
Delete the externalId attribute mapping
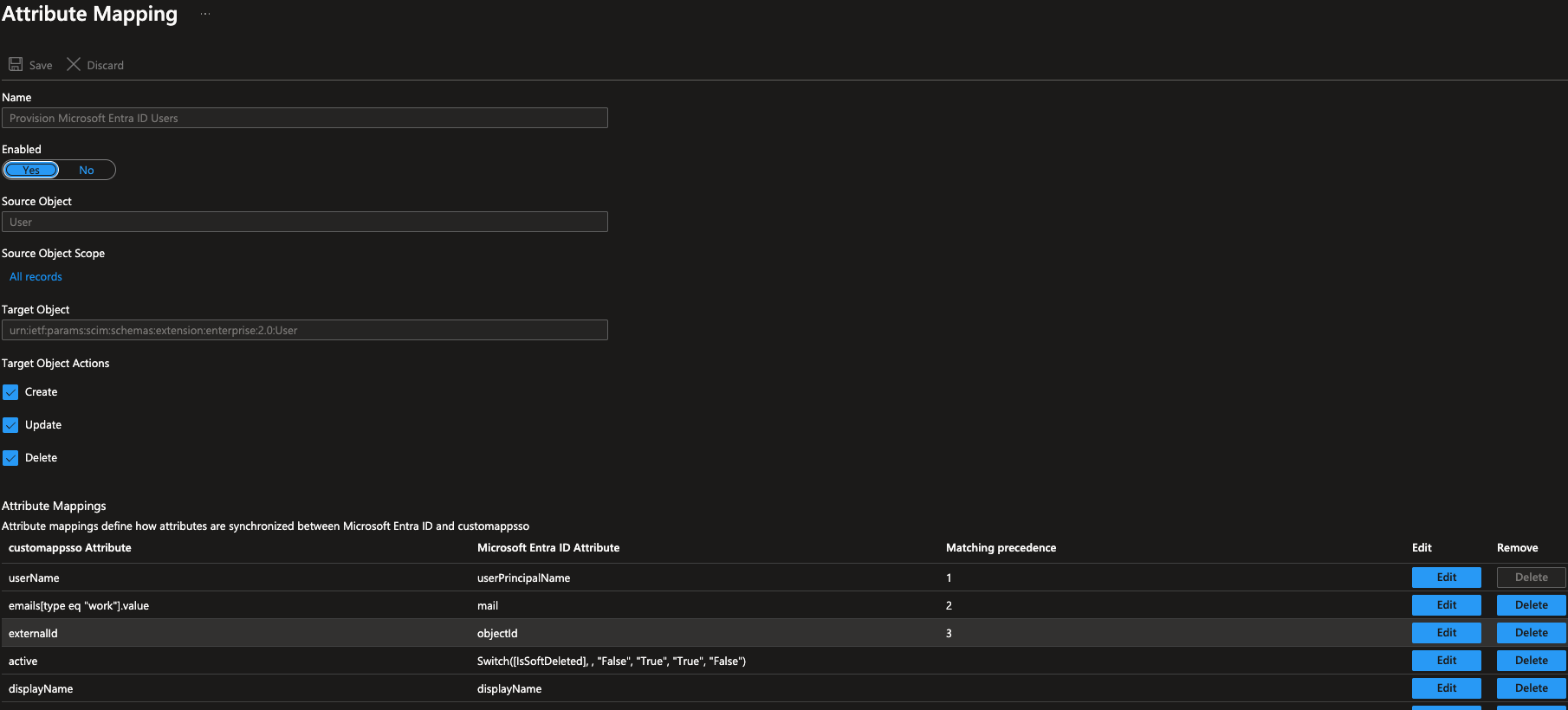1531,633
